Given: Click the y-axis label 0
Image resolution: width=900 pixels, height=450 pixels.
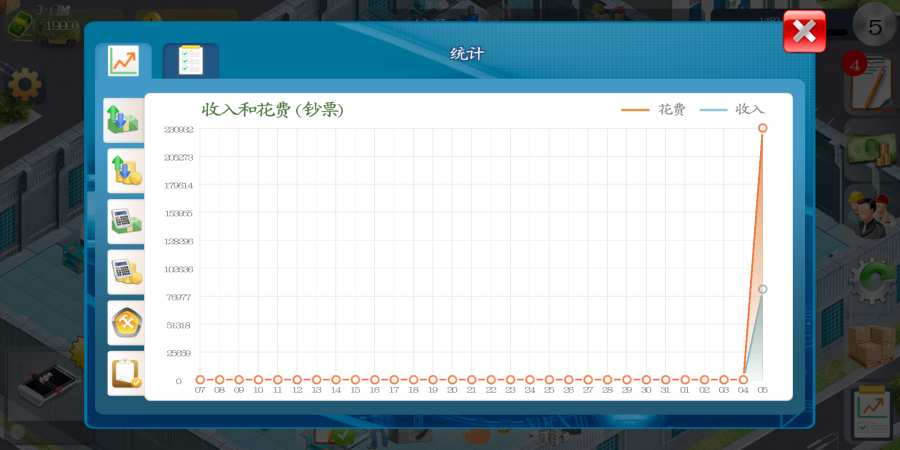Looking at the screenshot, I should click(179, 381).
